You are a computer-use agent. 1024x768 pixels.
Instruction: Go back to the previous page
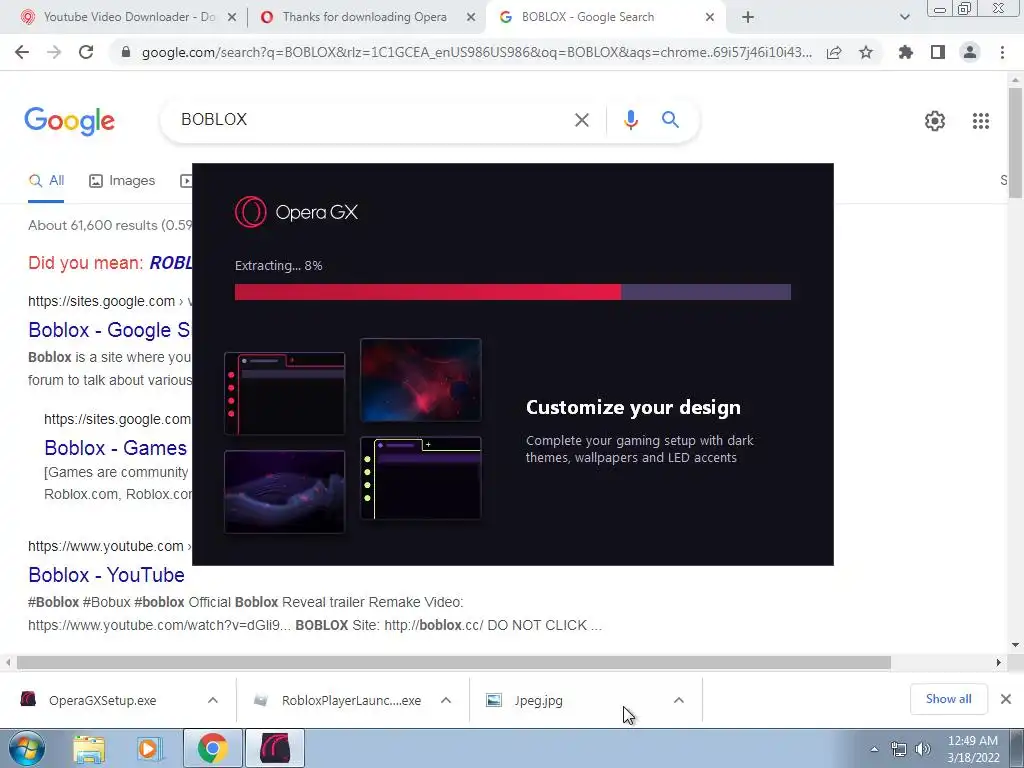pos(22,52)
